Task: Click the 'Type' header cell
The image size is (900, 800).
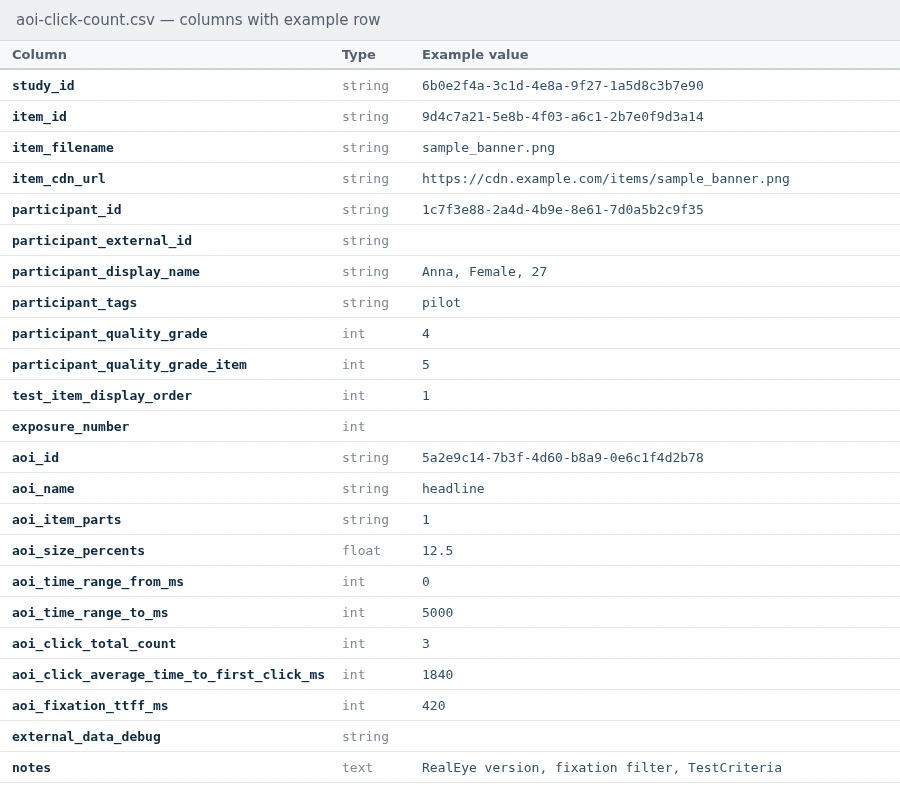Action: [358, 55]
